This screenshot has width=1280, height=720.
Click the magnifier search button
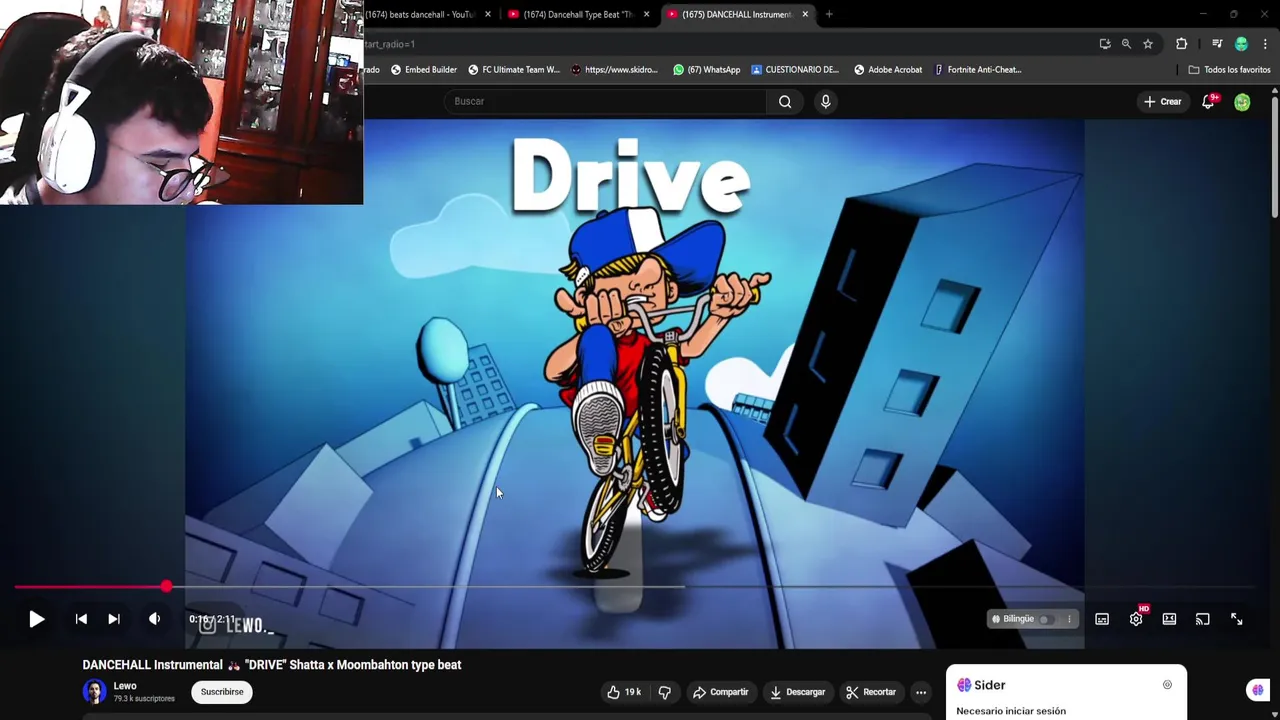785,101
